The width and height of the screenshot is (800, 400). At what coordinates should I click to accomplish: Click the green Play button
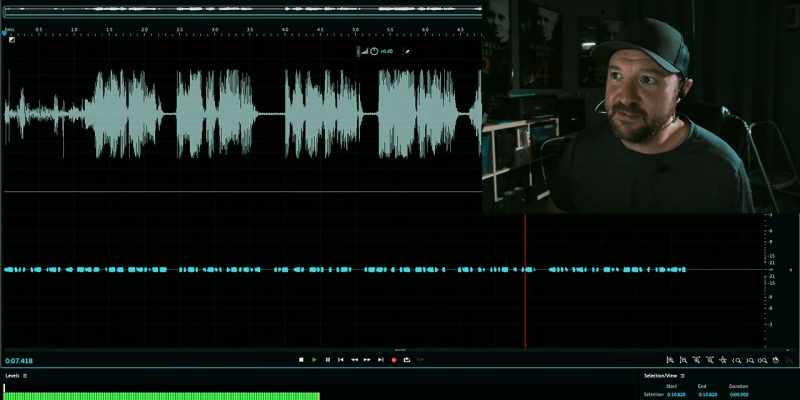coord(314,360)
